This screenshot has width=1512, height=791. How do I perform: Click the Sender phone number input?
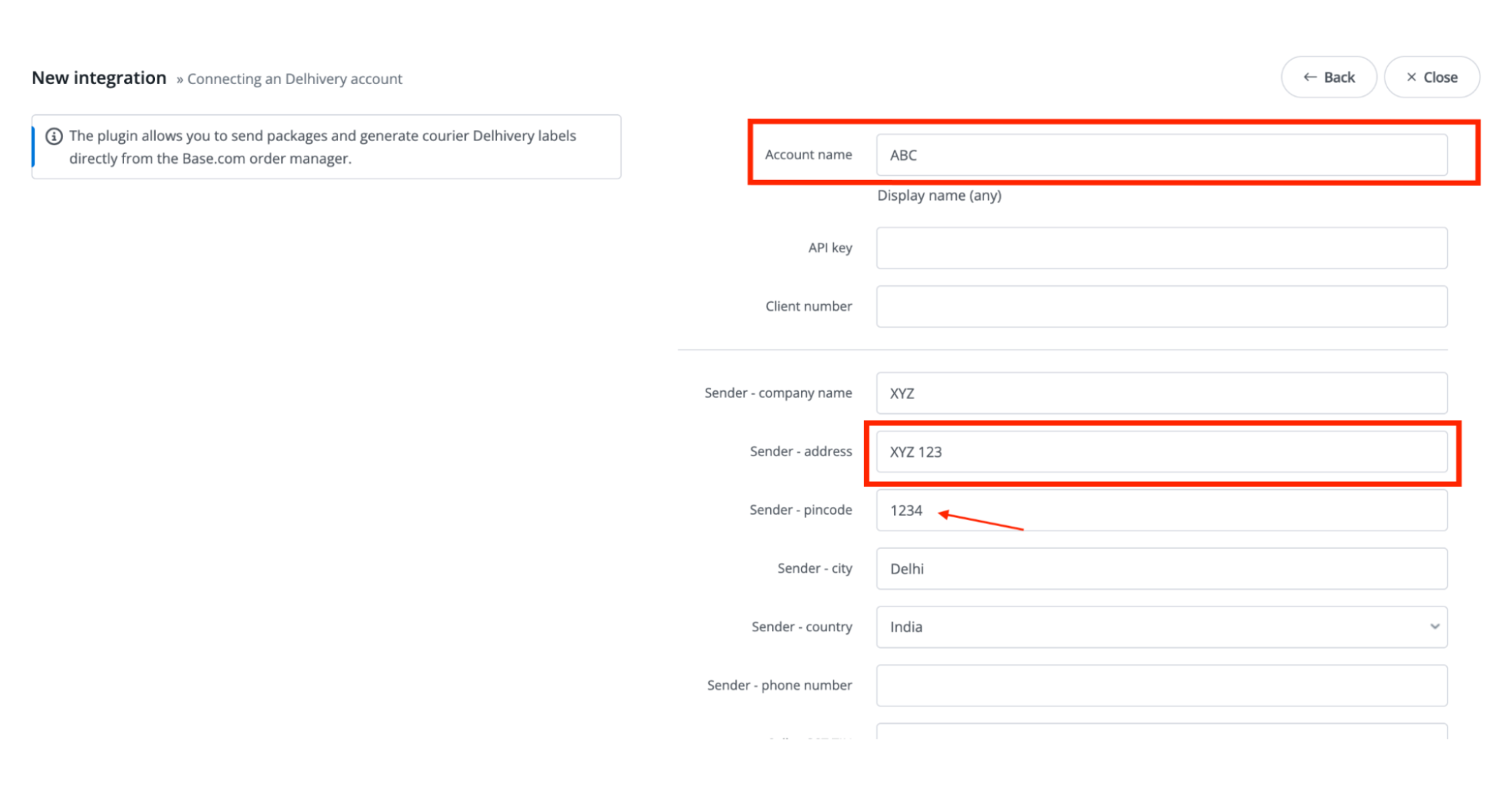coord(1161,685)
